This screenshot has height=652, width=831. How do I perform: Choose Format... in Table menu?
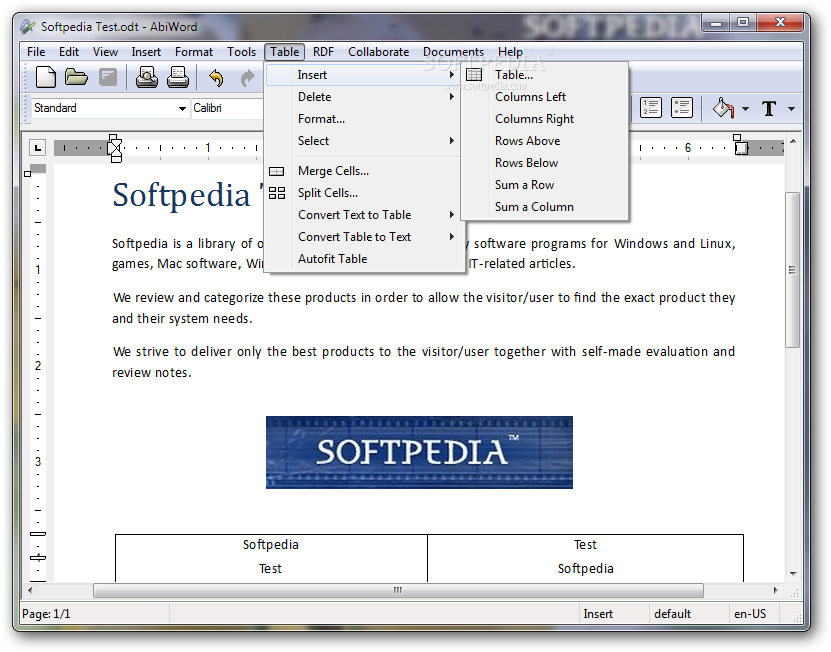pos(363,119)
